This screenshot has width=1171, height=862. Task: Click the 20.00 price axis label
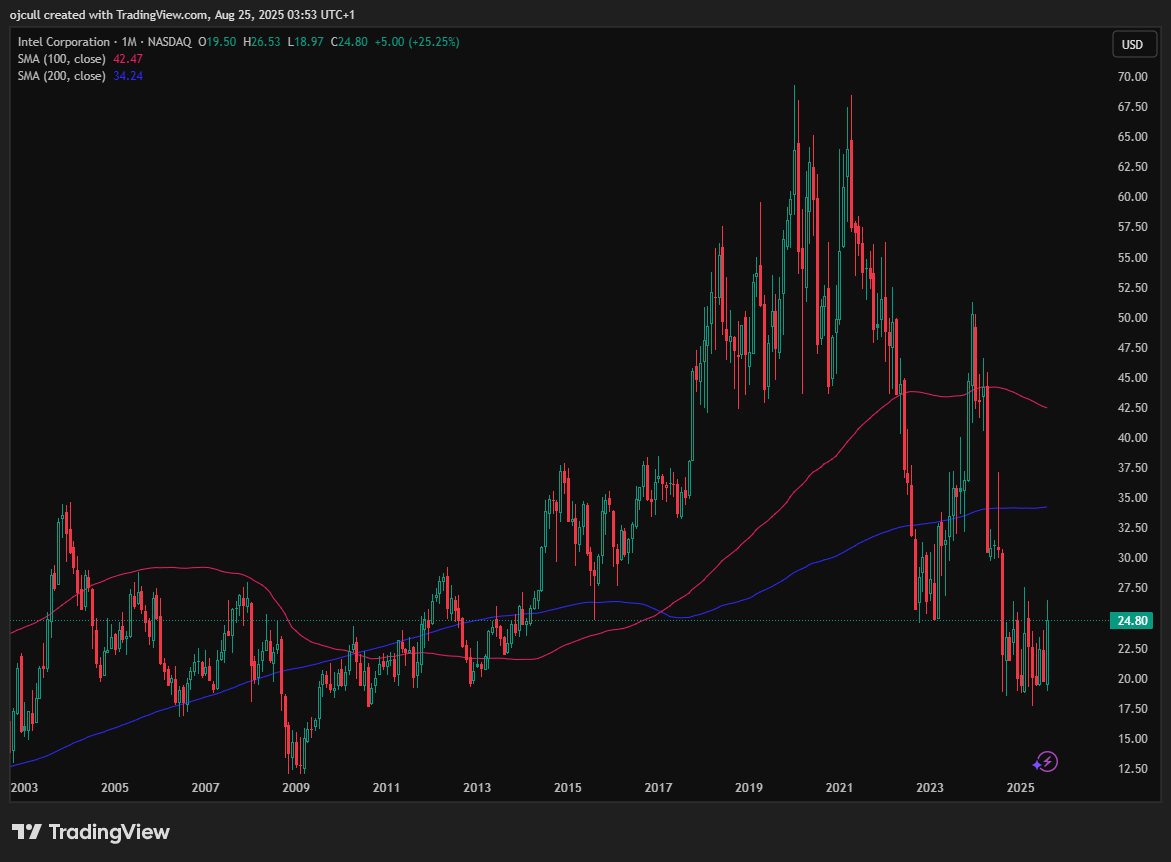point(1132,678)
